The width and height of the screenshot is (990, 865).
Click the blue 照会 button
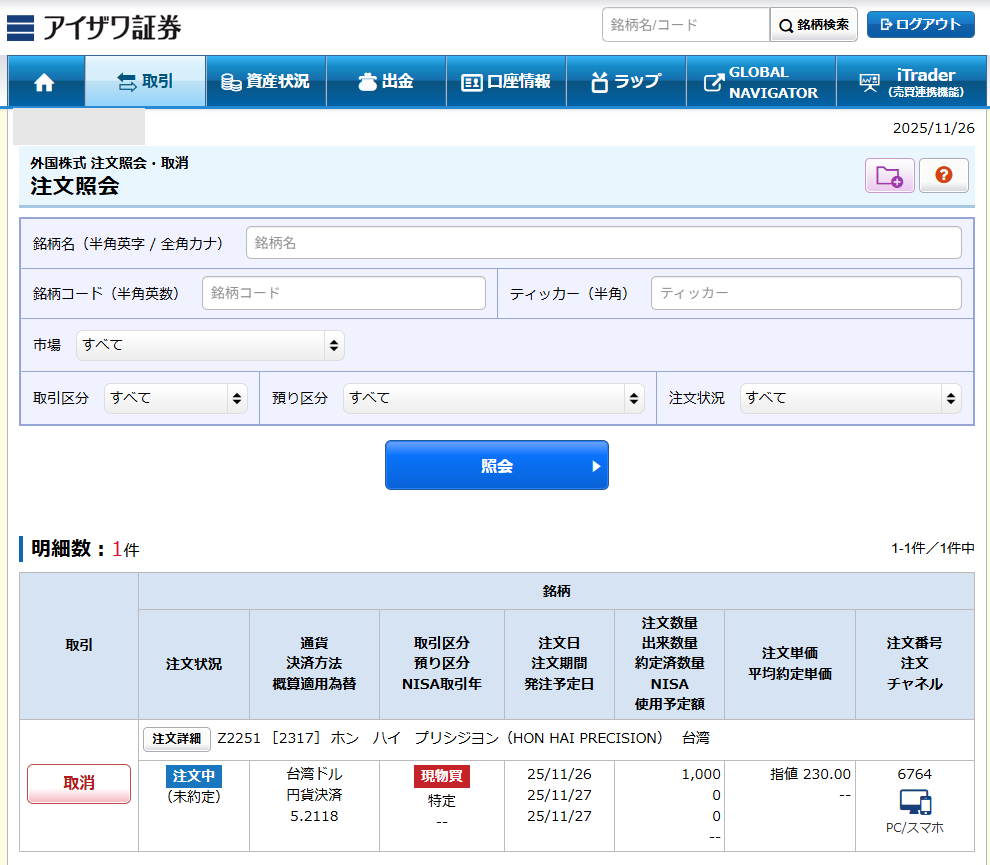point(497,465)
